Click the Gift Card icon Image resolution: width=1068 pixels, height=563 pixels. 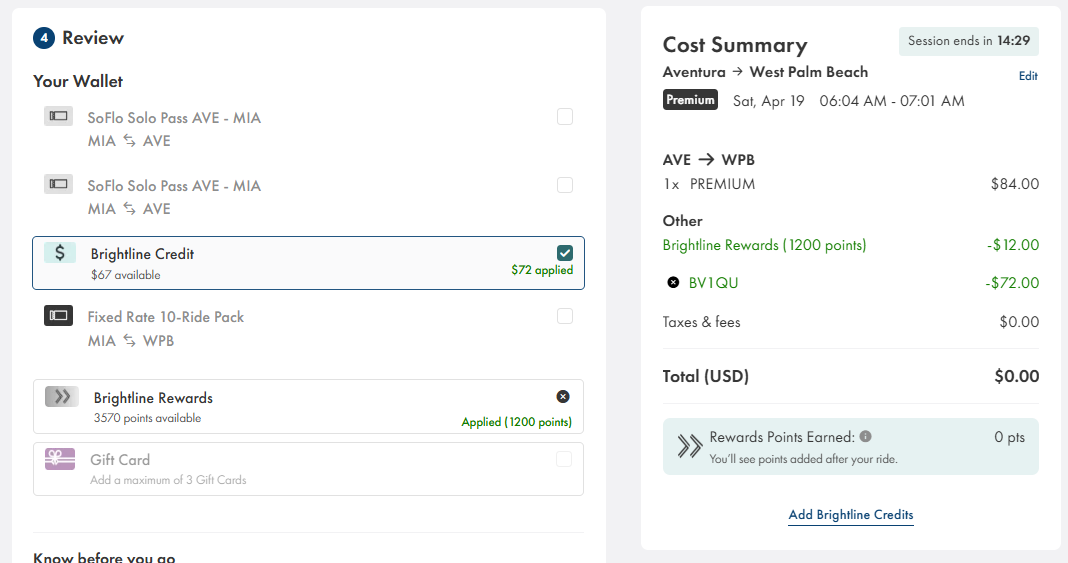(x=60, y=459)
